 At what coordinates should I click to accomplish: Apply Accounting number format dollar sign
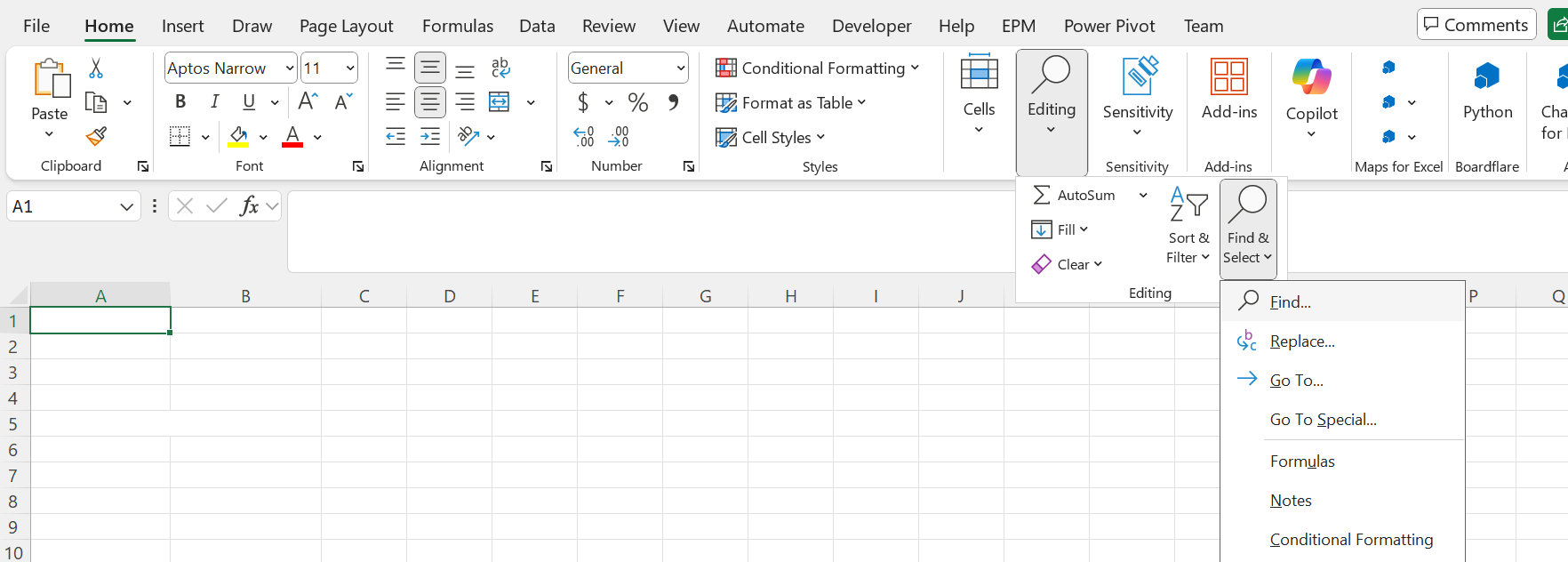[583, 102]
